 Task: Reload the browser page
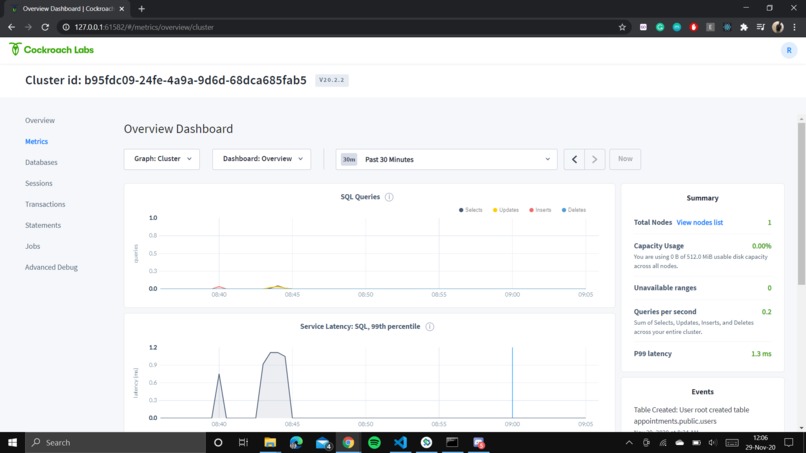click(45, 27)
